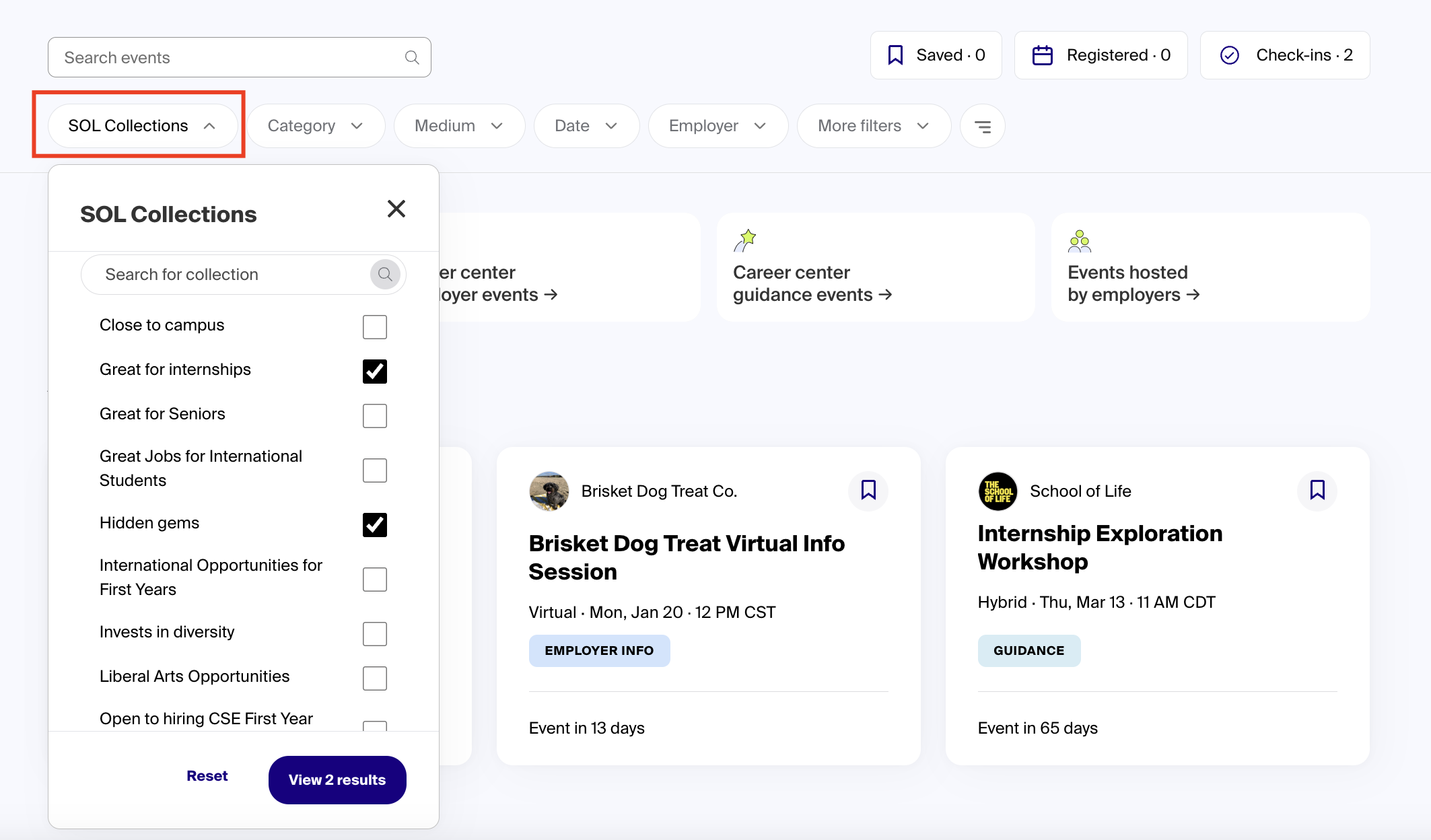Viewport: 1431px width, 840px height.
Task: Open the sort options icon button
Action: [x=983, y=126]
